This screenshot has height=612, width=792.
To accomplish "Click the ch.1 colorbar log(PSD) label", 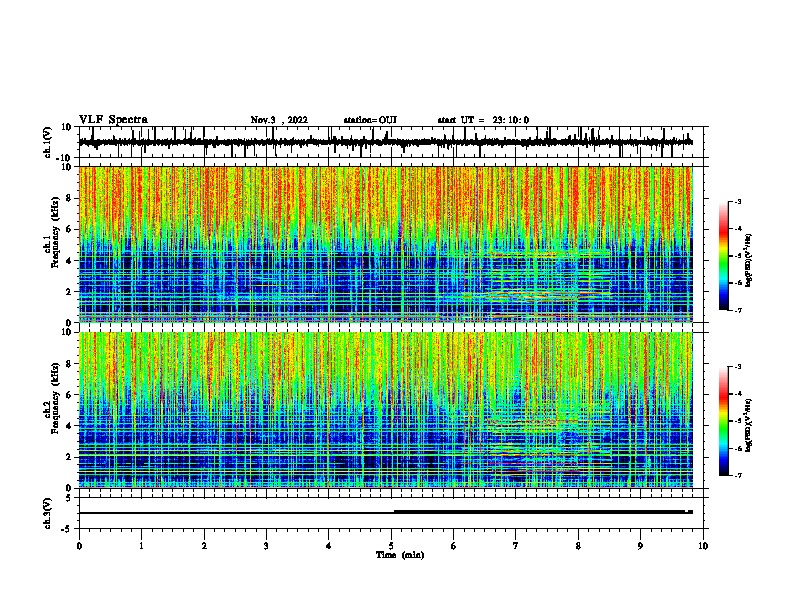I will coord(749,261).
